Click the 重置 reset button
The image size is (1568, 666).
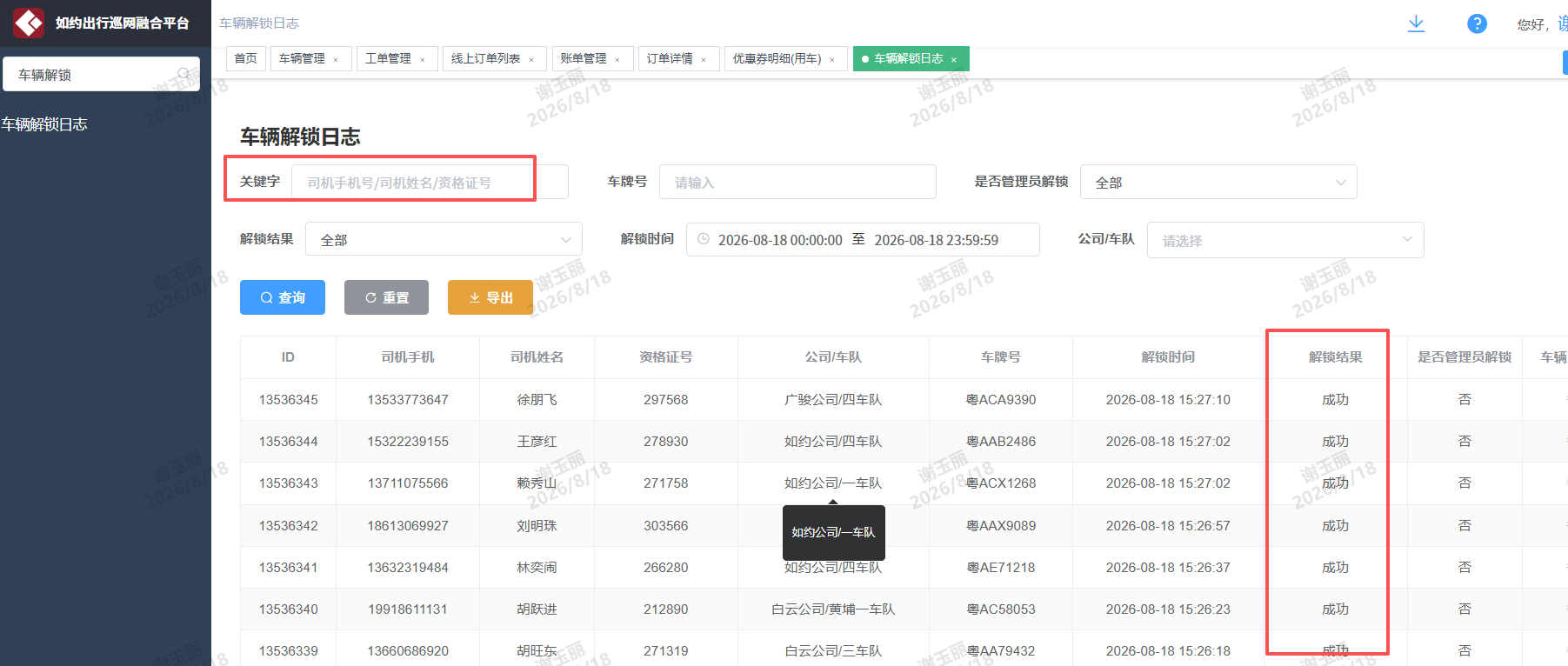[x=386, y=297]
